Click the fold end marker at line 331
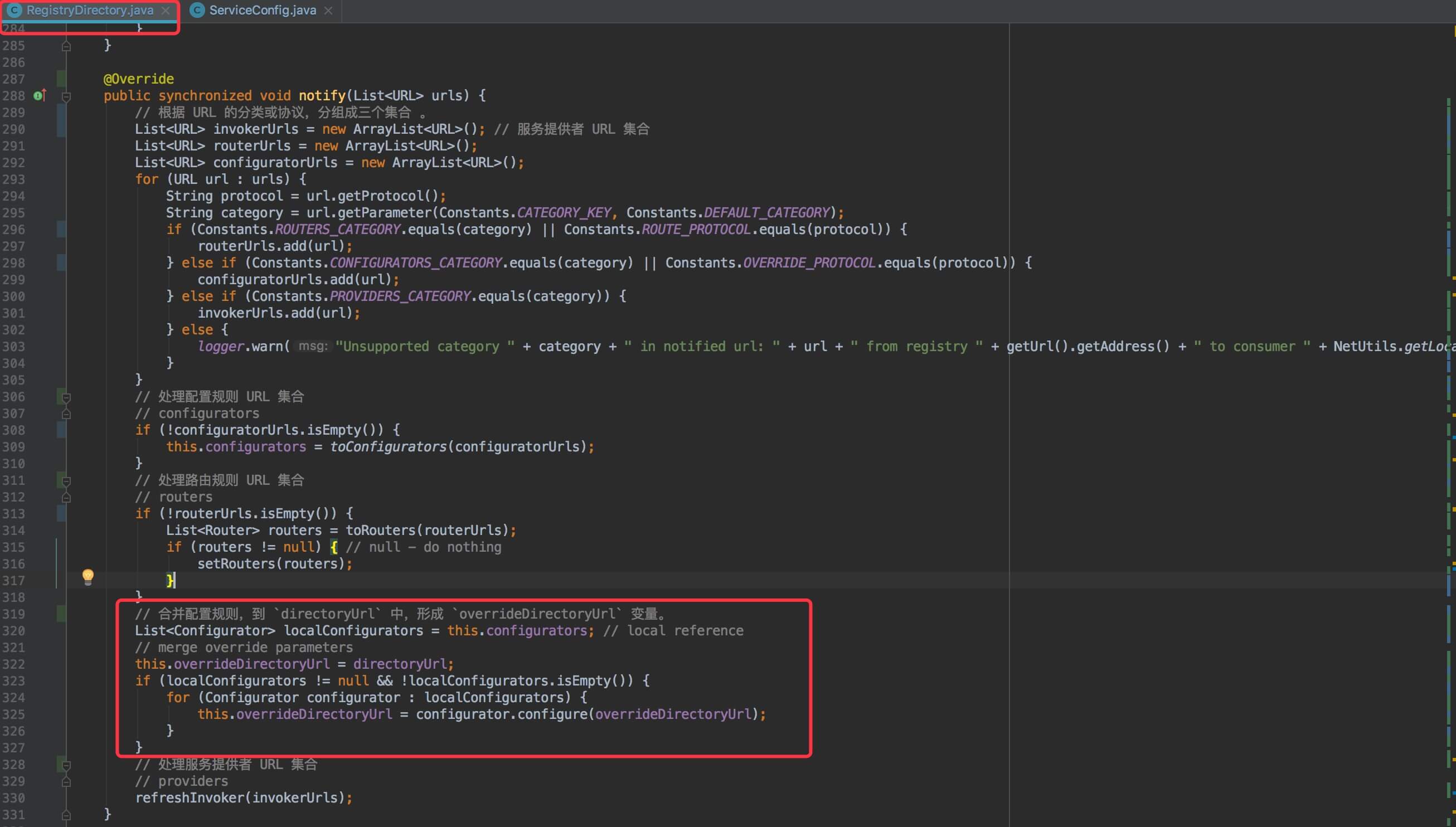Image resolution: width=1456 pixels, height=827 pixels. click(66, 814)
